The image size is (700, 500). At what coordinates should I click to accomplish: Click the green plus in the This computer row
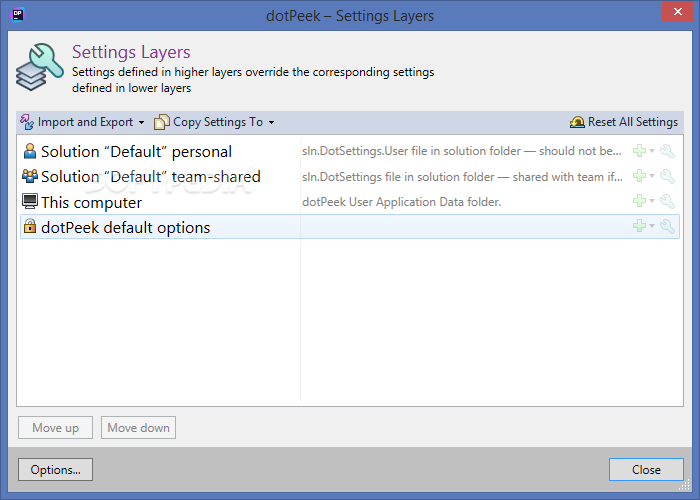pos(639,201)
